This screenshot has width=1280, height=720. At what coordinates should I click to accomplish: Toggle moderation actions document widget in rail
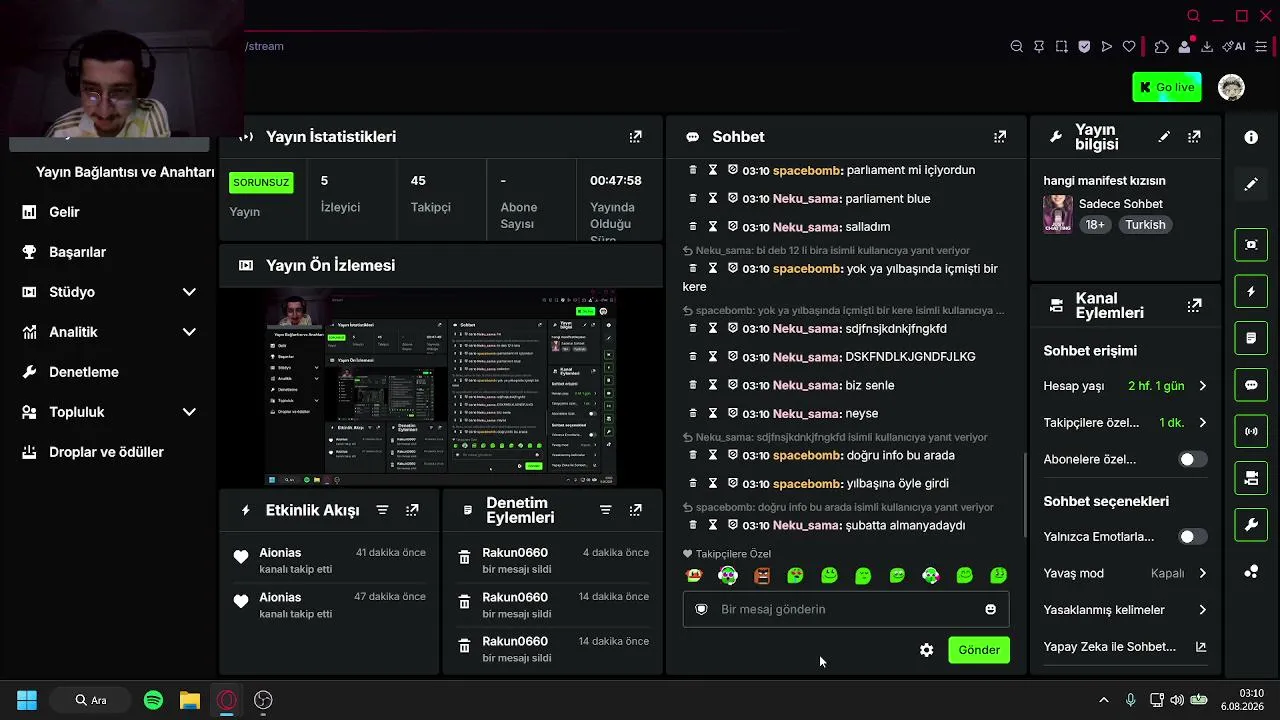1251,339
